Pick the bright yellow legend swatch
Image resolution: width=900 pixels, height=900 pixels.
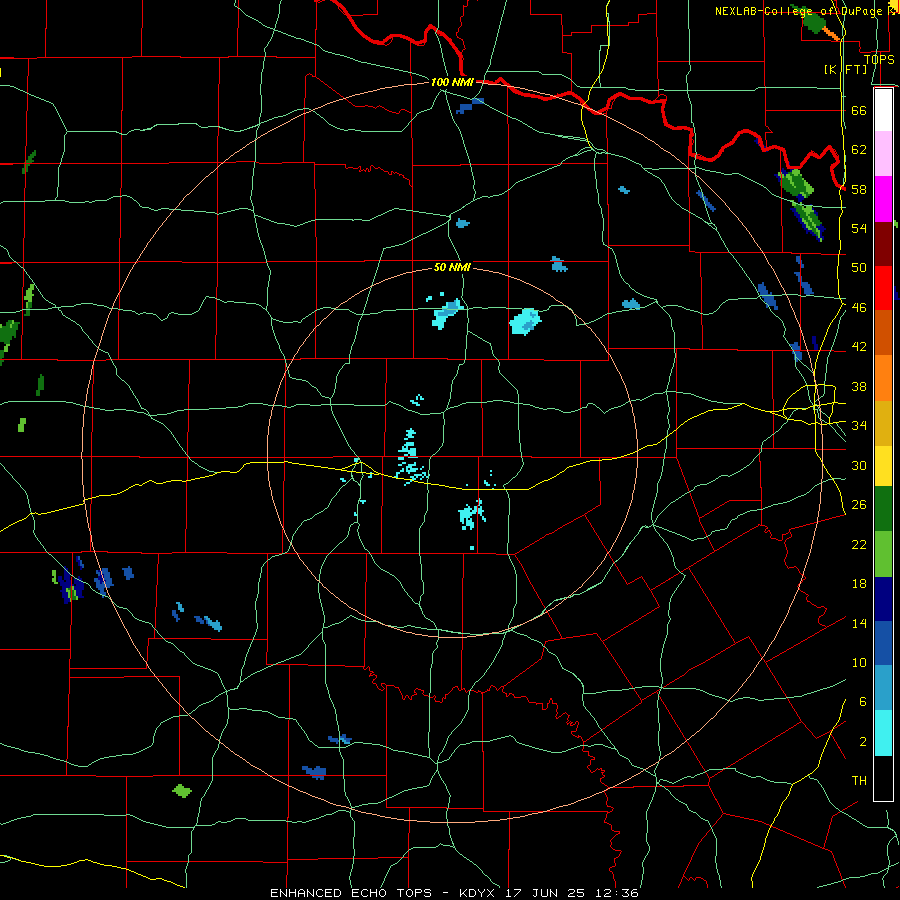pyautogui.click(x=883, y=466)
